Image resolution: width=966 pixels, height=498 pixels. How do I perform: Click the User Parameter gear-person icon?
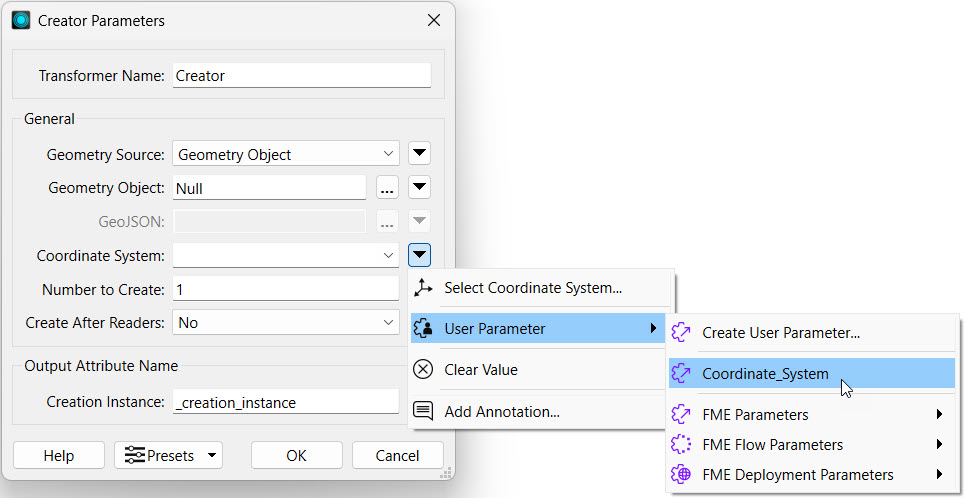click(424, 328)
